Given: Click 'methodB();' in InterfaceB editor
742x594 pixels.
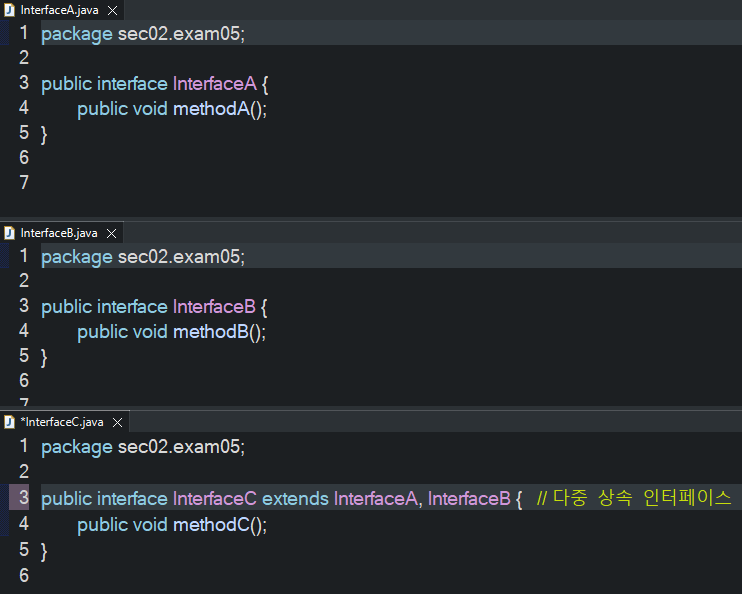Looking at the screenshot, I should pyautogui.click(x=220, y=332).
